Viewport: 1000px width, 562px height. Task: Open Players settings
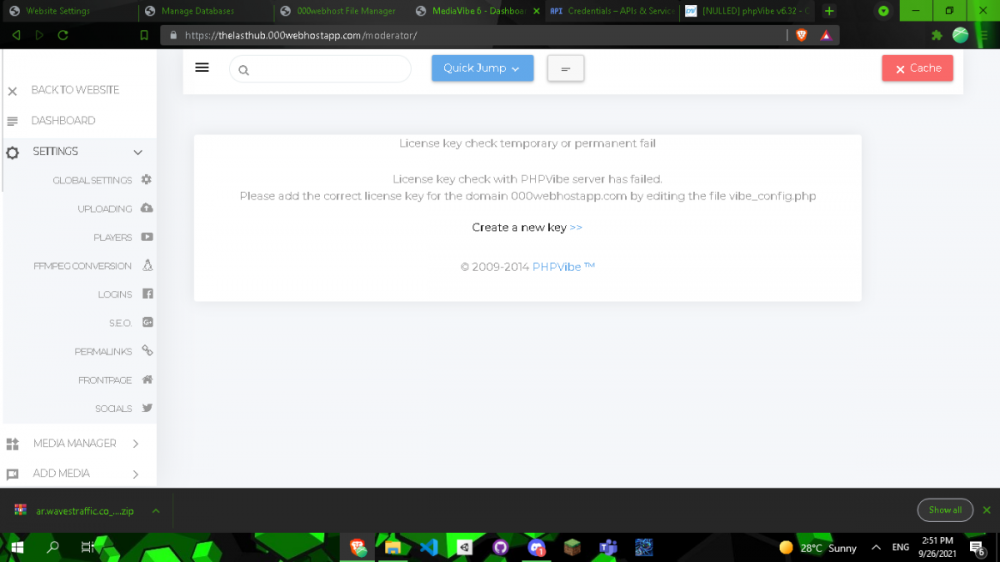point(112,237)
